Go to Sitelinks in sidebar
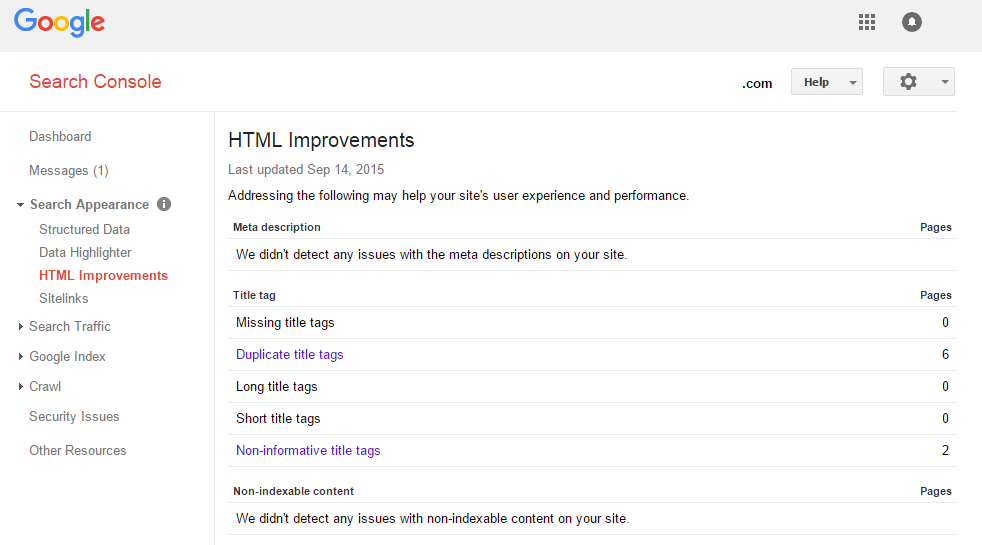 pyautogui.click(x=64, y=298)
